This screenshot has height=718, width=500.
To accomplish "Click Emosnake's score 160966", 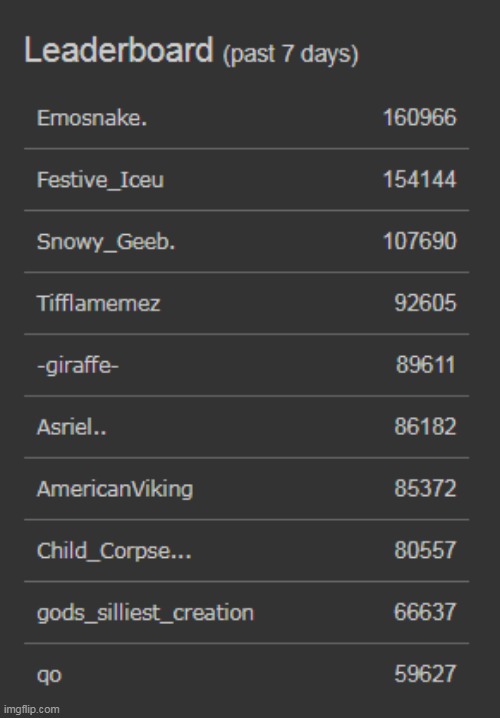I will [419, 118].
